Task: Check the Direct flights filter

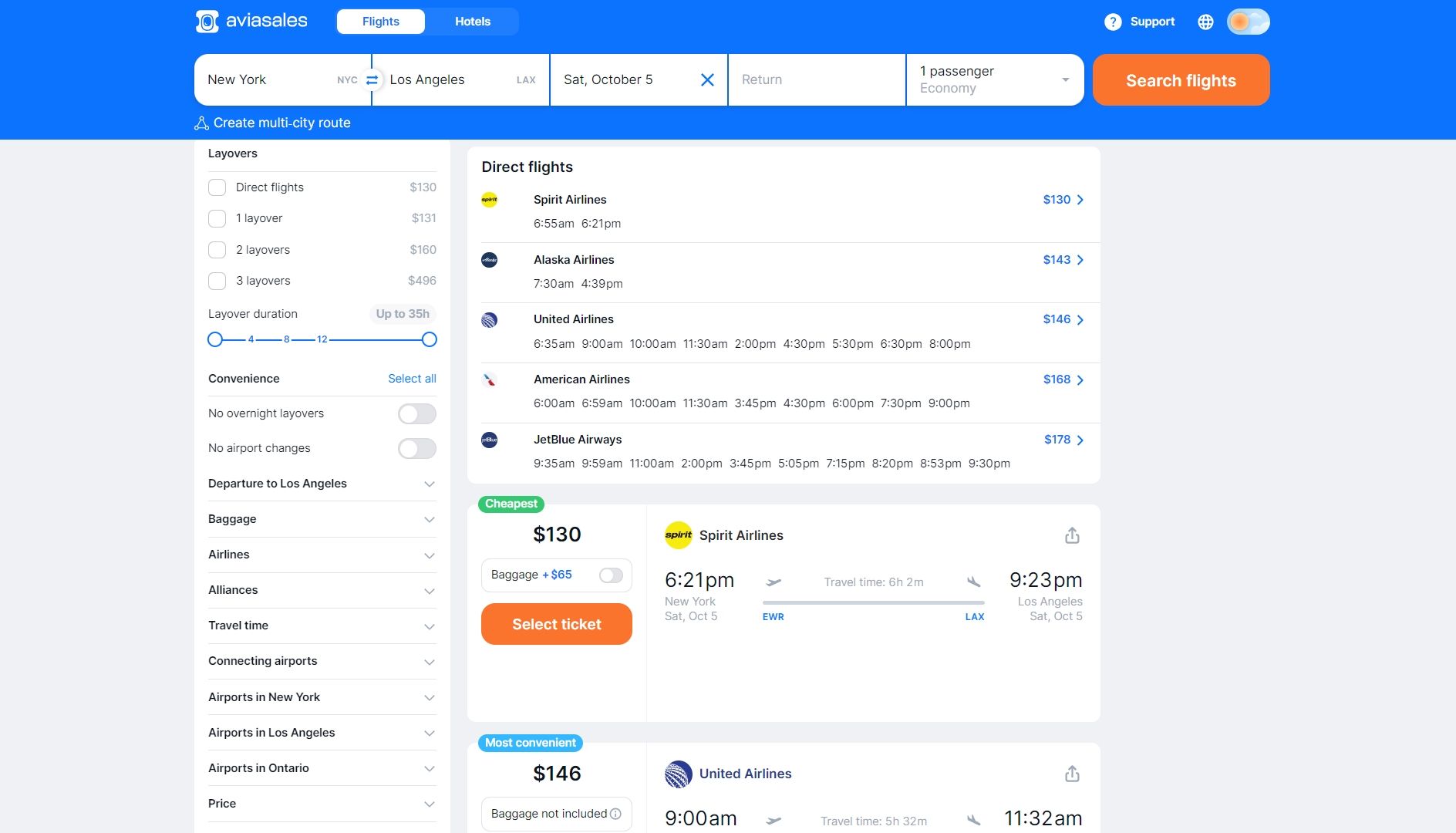Action: tap(217, 187)
